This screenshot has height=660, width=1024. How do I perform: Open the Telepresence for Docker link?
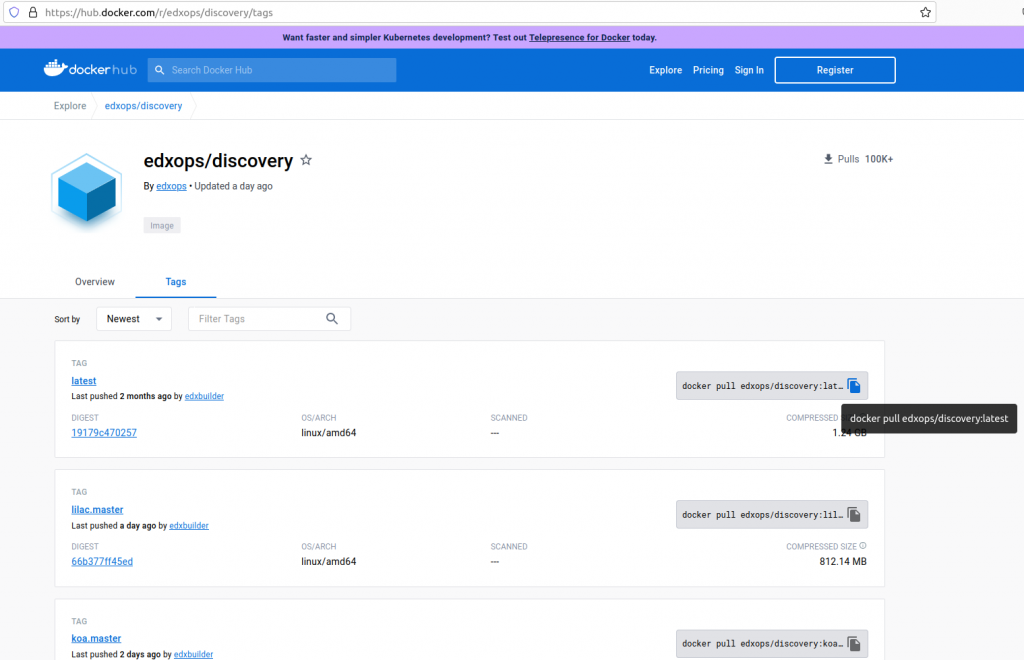click(579, 37)
